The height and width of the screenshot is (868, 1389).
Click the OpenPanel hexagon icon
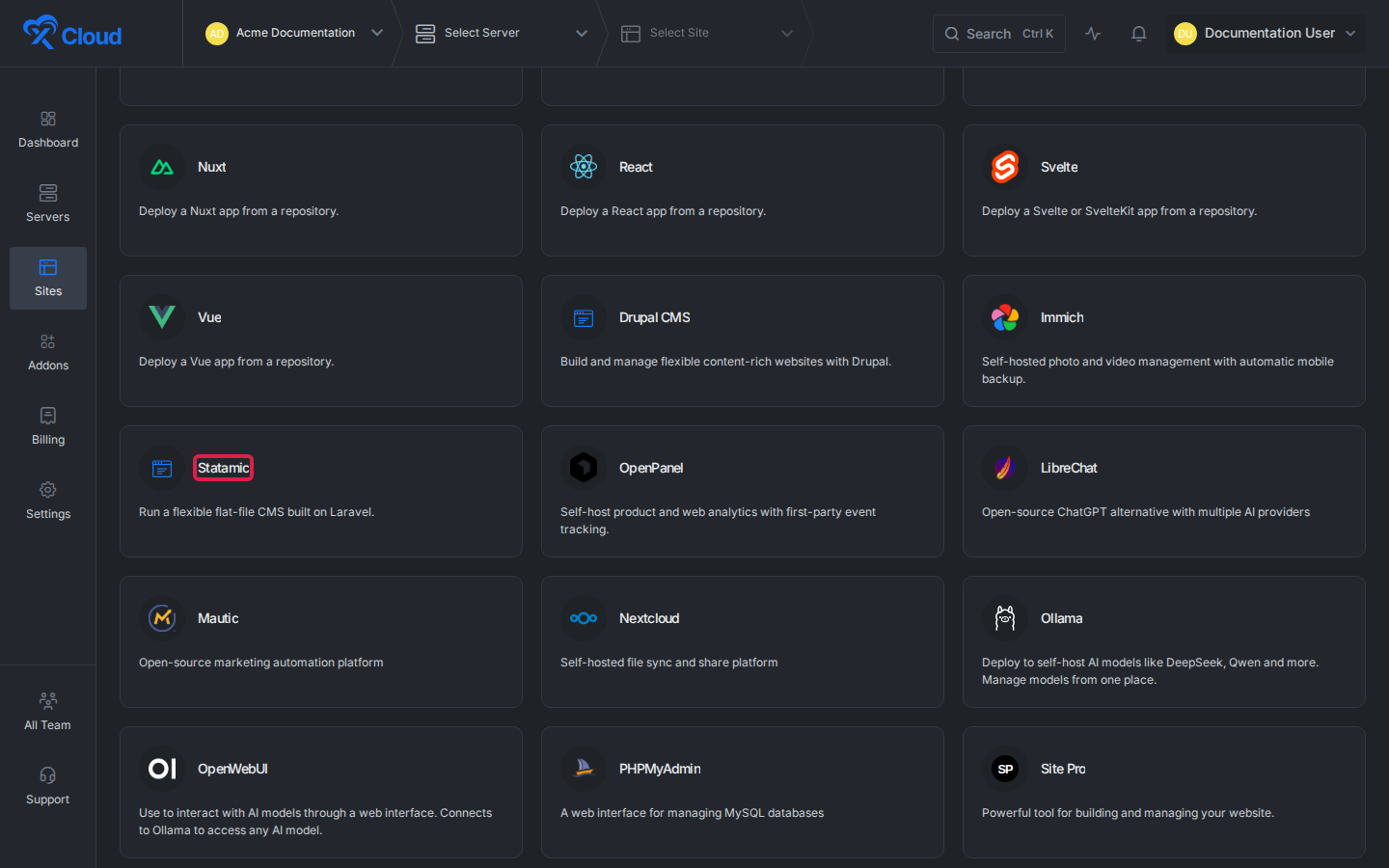coord(584,468)
